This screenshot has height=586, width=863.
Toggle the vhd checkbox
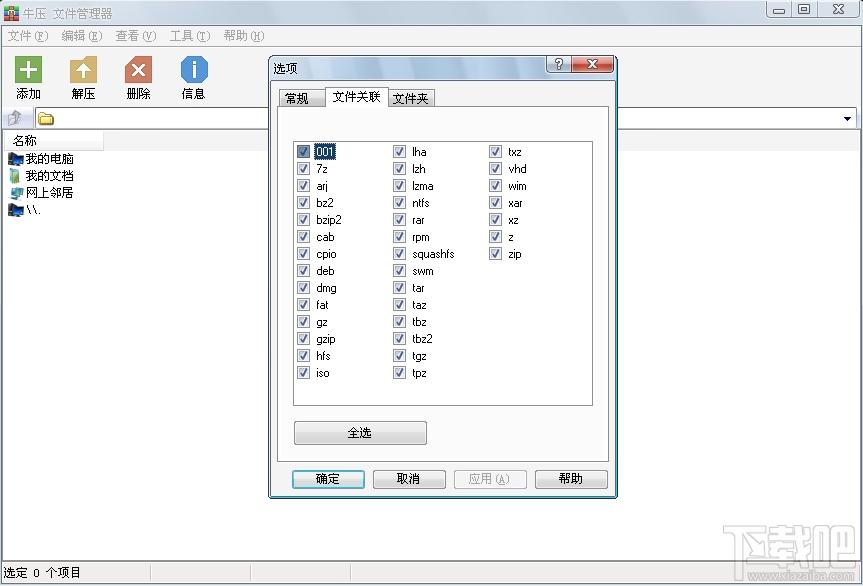[495, 168]
